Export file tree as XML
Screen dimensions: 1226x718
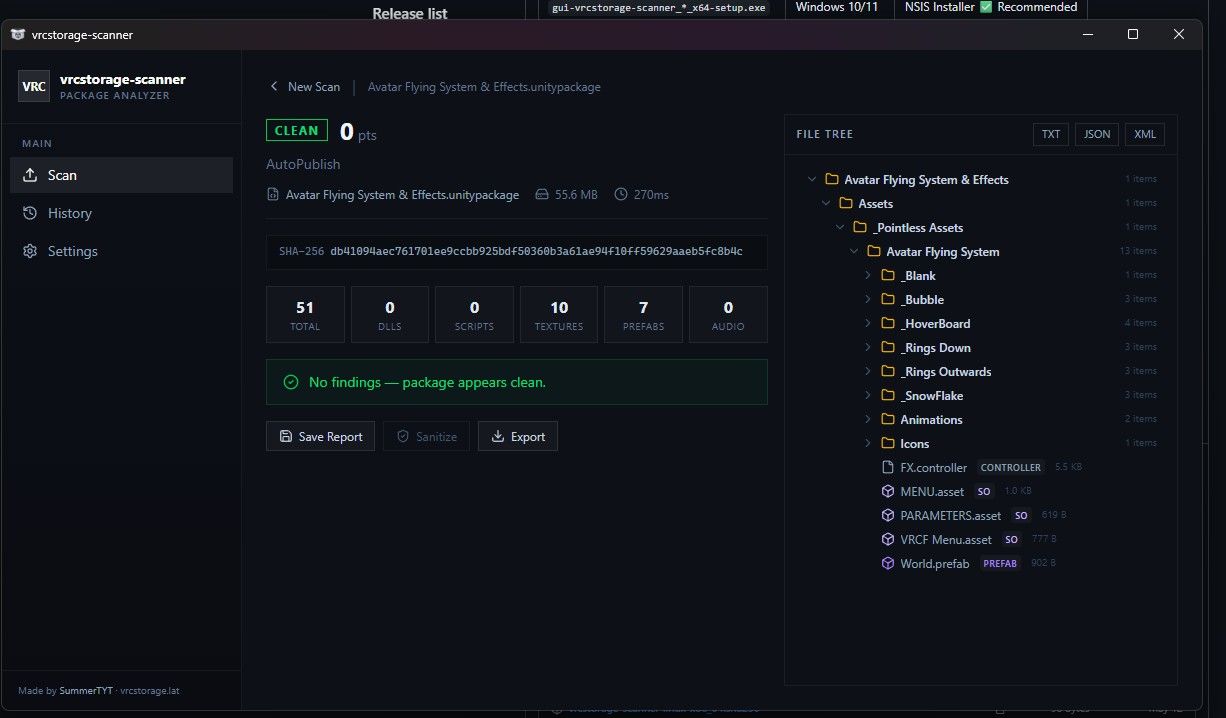pyautogui.click(x=1145, y=134)
